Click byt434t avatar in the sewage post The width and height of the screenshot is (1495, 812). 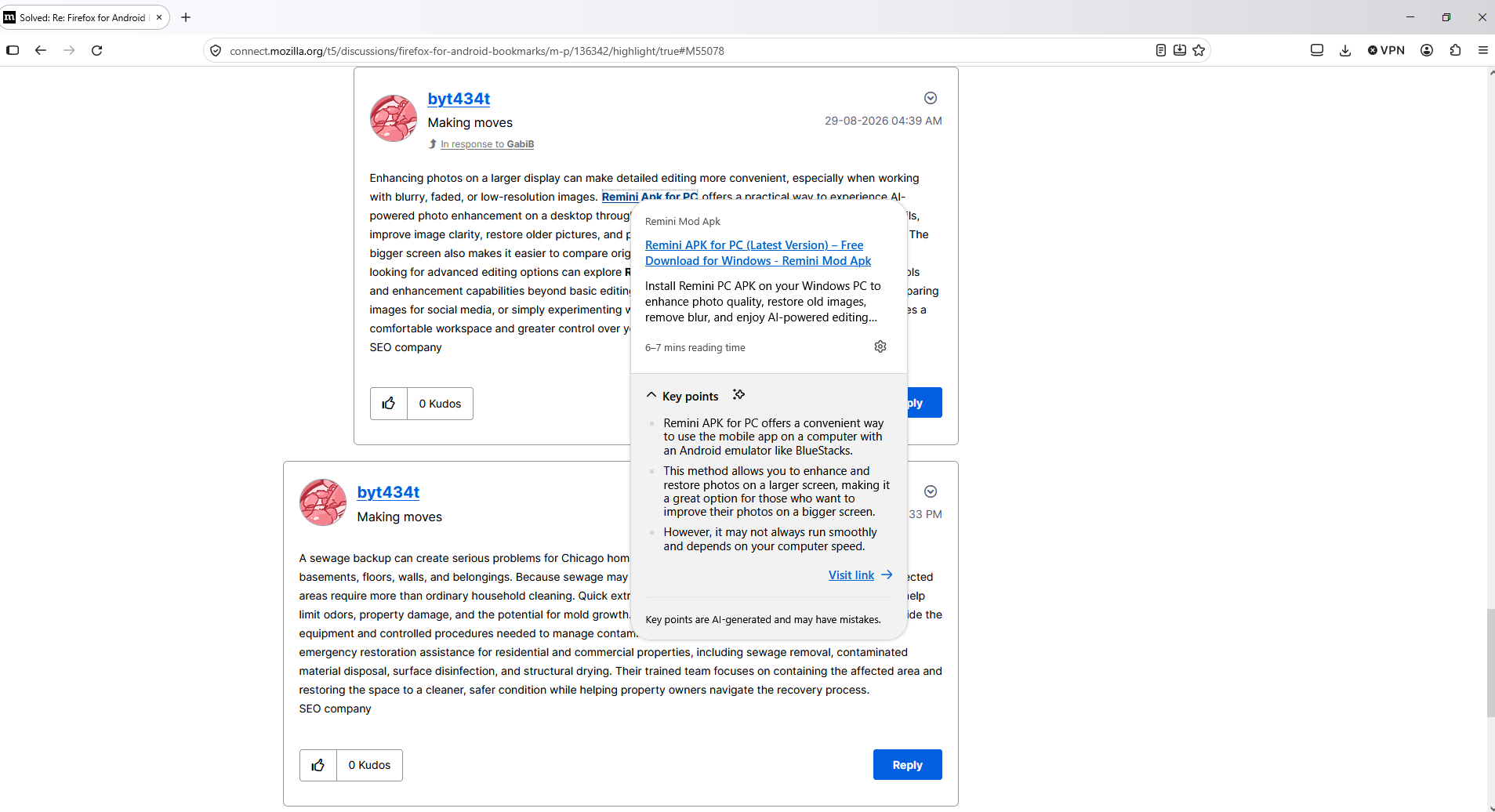coord(323,502)
